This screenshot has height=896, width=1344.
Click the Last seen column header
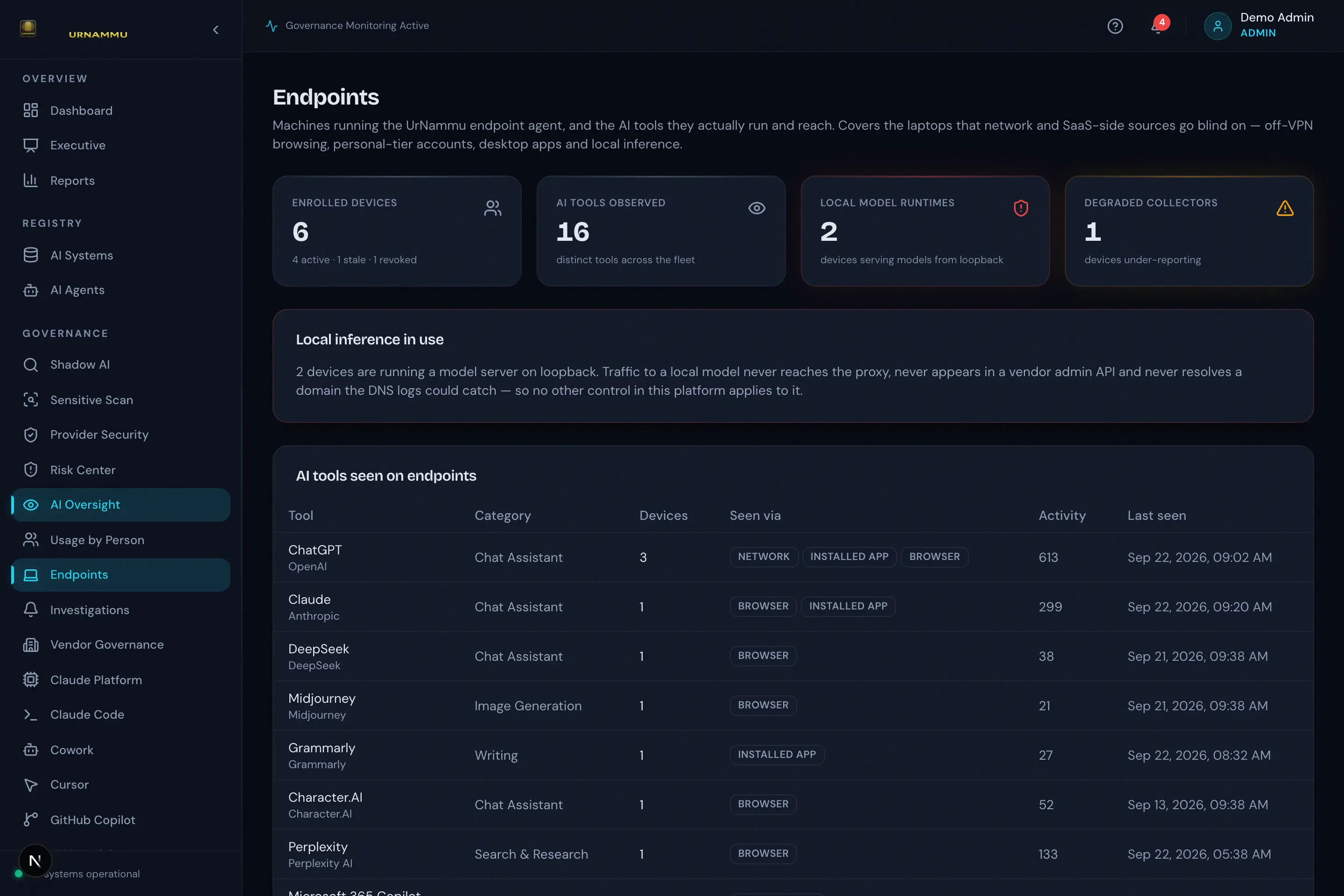(1156, 515)
